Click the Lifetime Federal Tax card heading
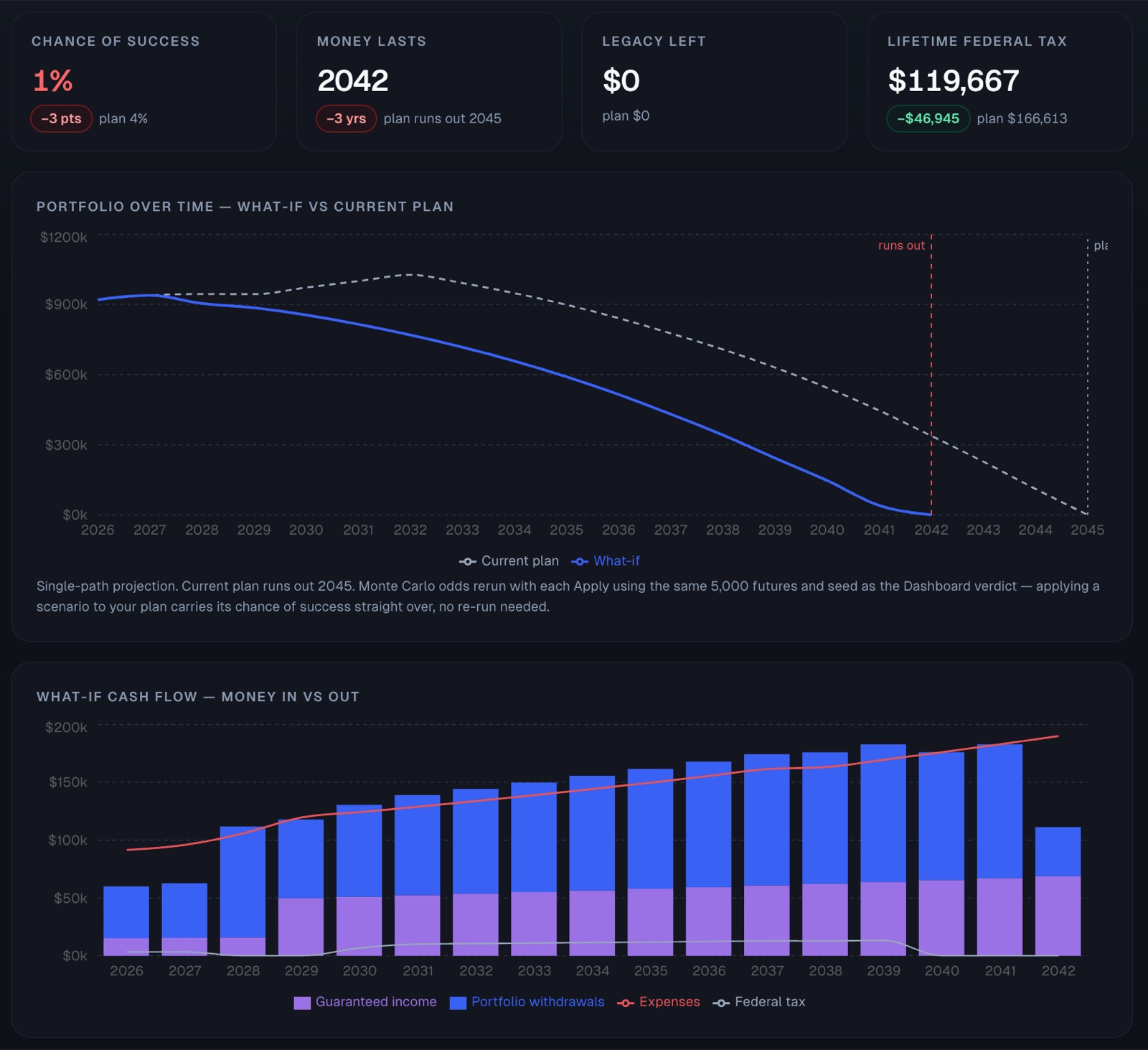1148x1050 pixels. [x=977, y=41]
